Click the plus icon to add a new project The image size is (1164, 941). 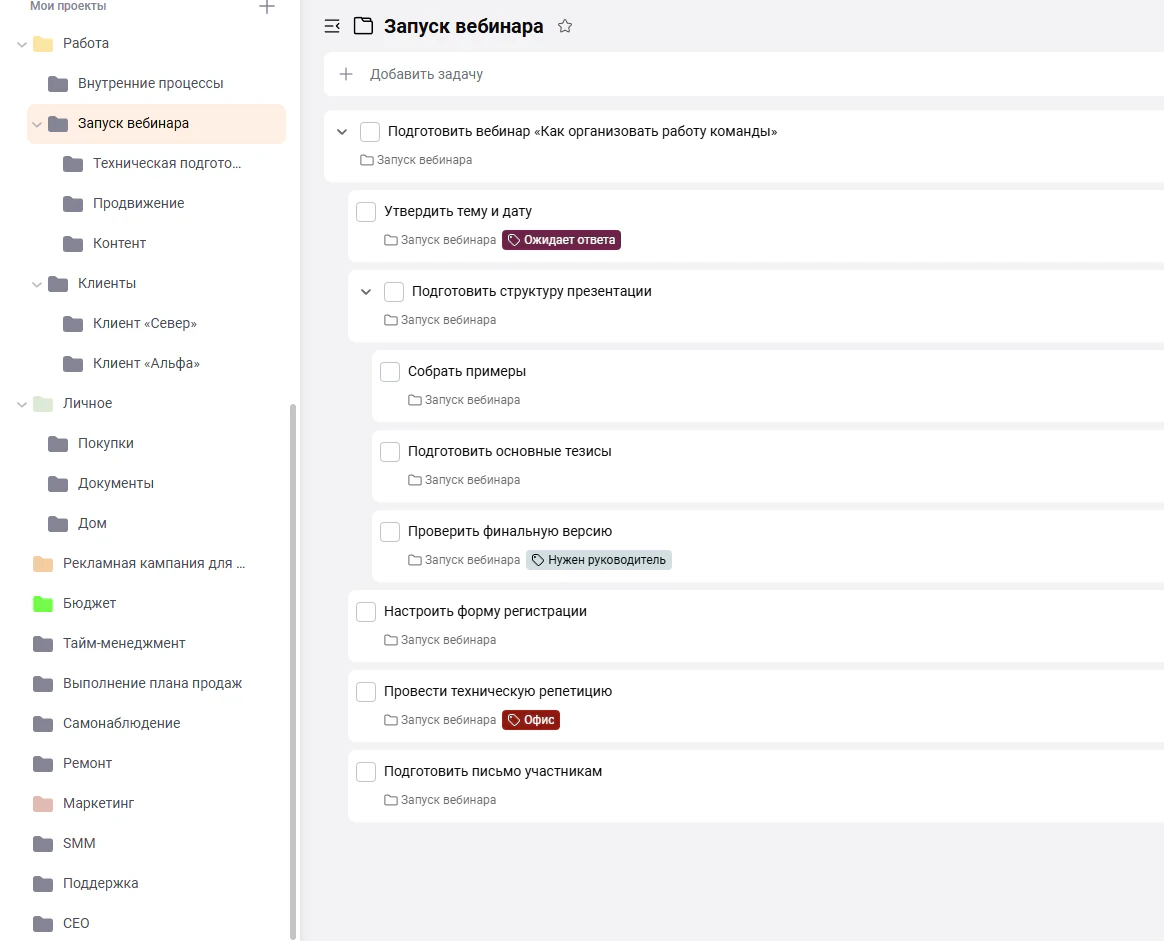point(267,7)
